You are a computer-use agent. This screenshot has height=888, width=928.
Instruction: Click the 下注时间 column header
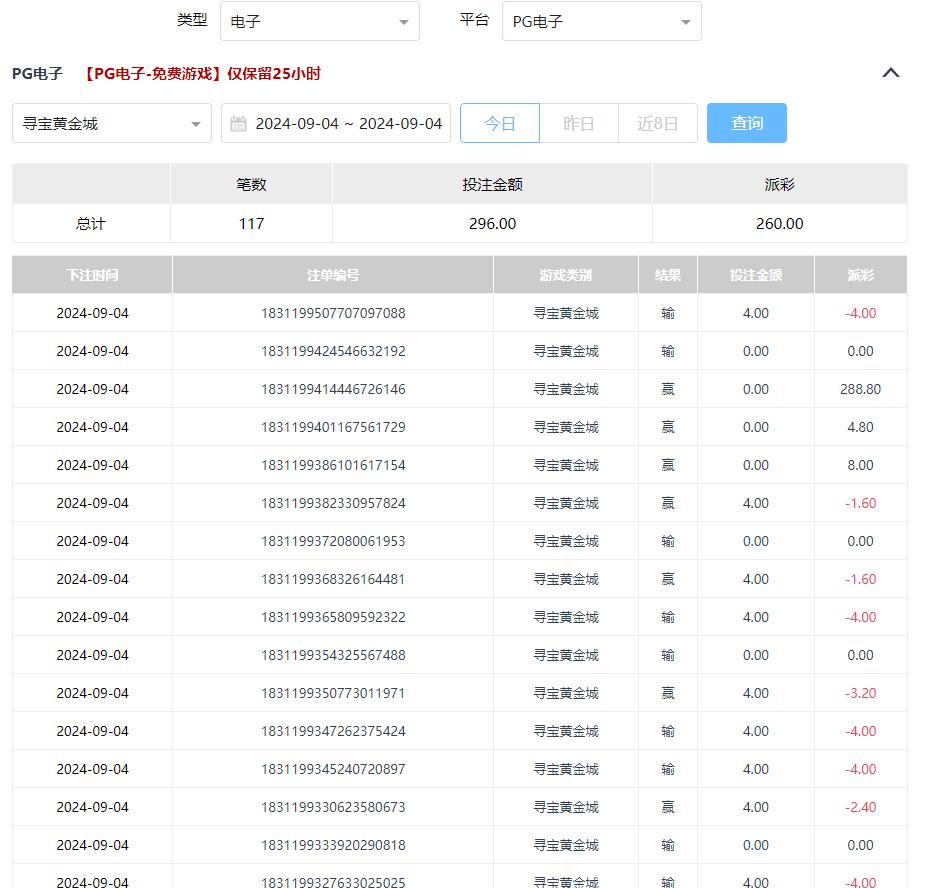click(92, 275)
